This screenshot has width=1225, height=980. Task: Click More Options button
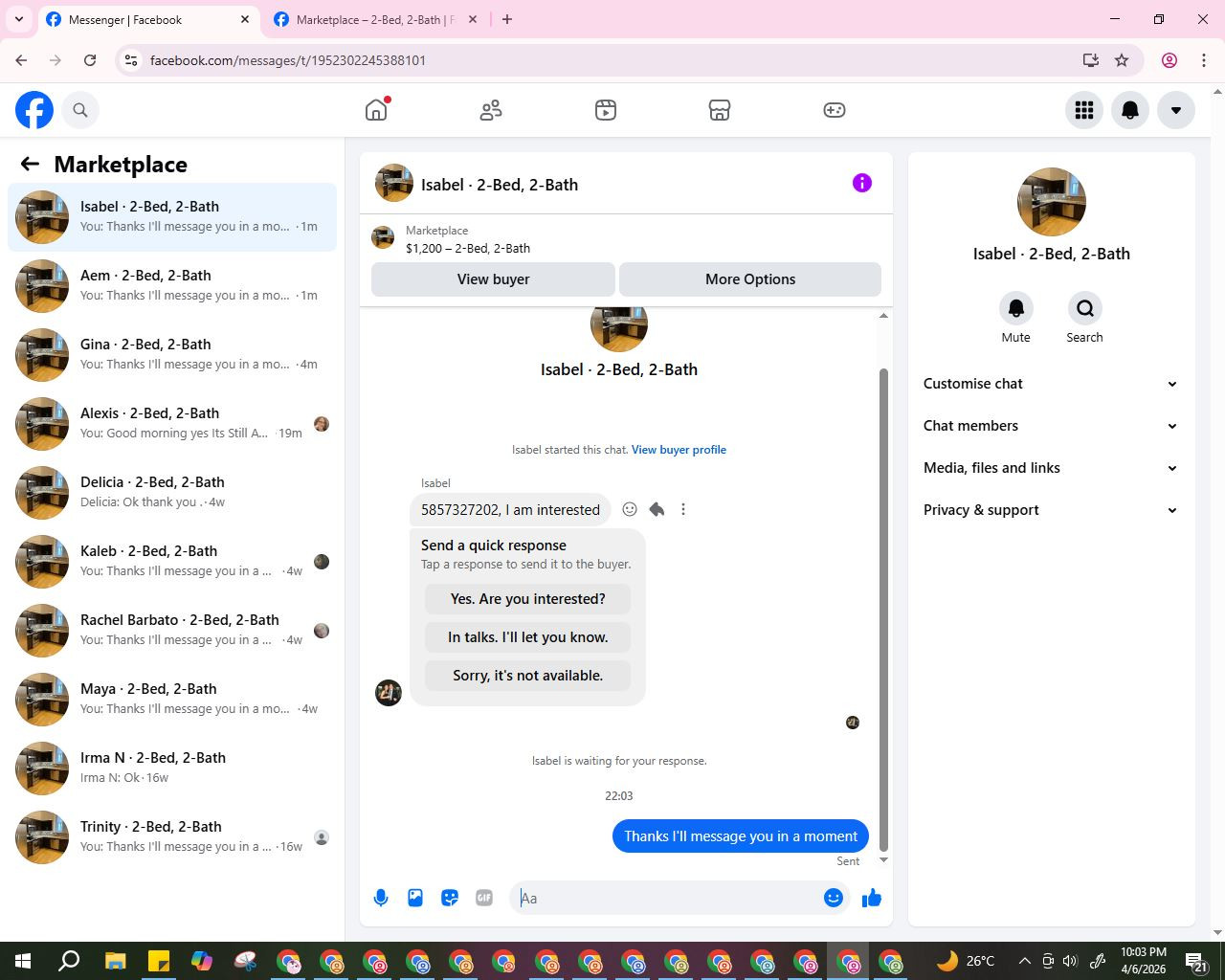click(750, 279)
